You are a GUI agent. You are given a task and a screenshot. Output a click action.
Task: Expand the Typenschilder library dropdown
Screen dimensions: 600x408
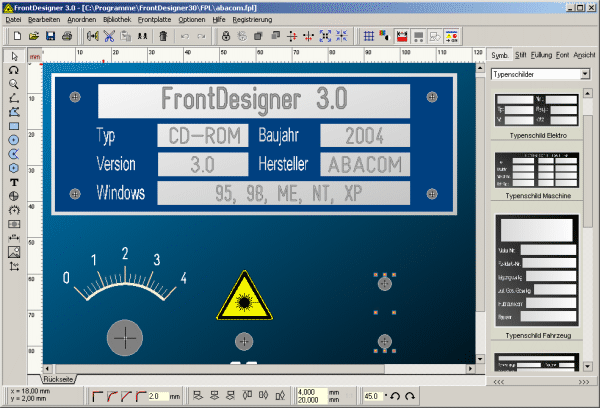pos(585,74)
